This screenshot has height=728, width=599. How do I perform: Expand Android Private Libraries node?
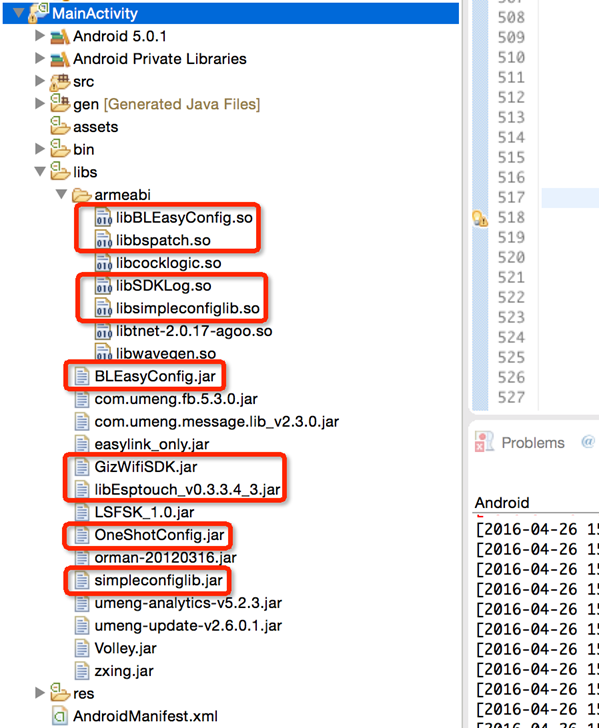[40, 58]
